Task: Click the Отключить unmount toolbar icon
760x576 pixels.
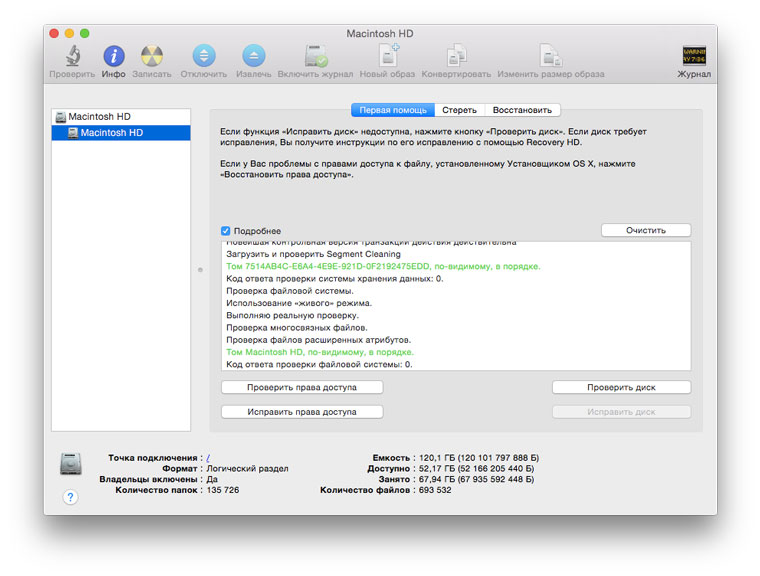Action: pyautogui.click(x=203, y=57)
